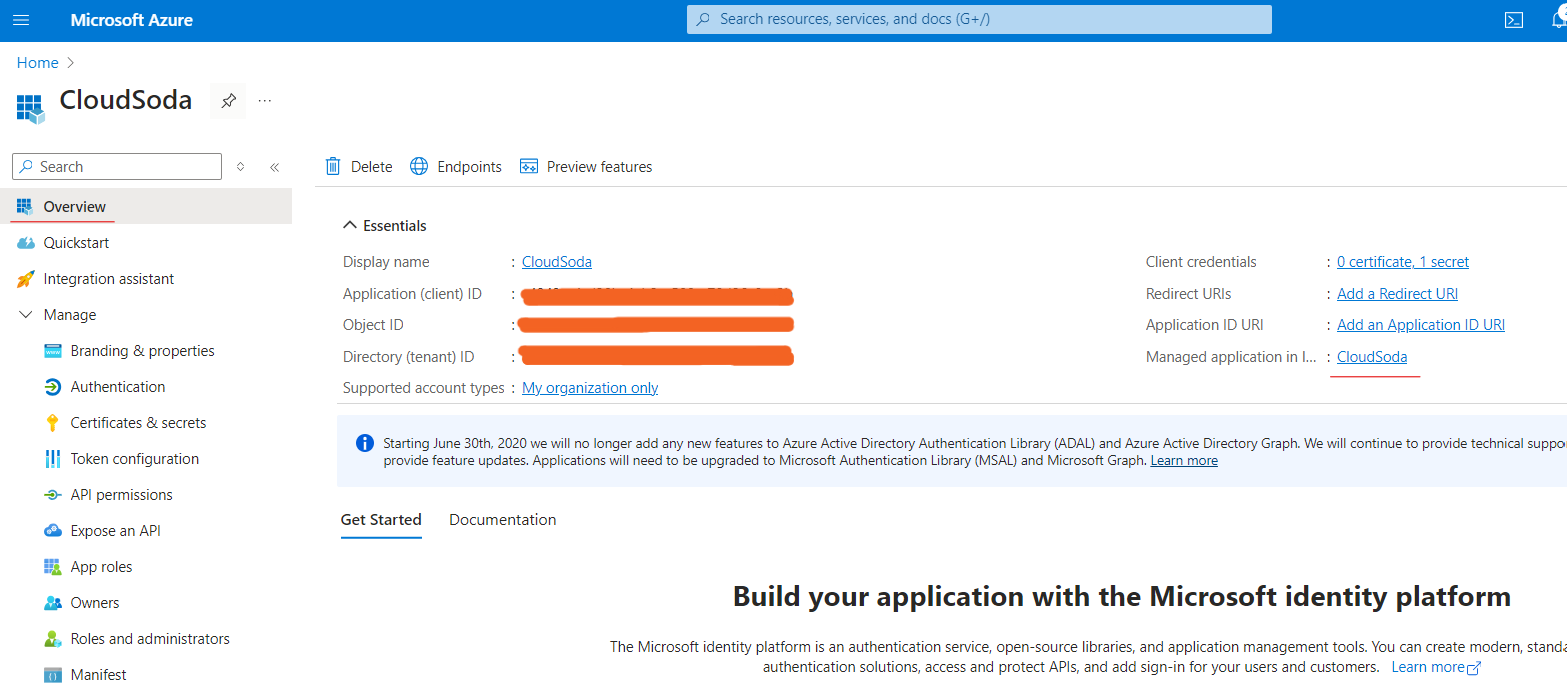Click the Certificates & secrets key icon
The width and height of the screenshot is (1567, 700).
[x=53, y=423]
